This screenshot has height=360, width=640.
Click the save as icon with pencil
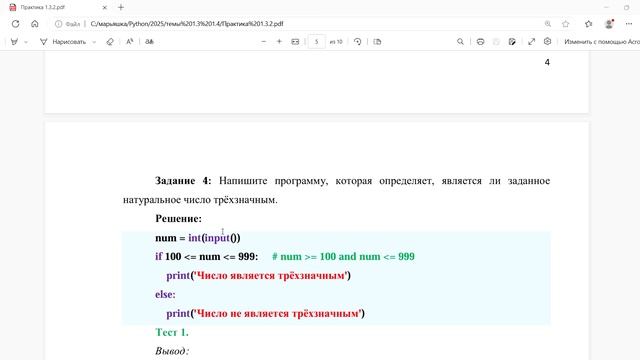pyautogui.click(x=512, y=42)
